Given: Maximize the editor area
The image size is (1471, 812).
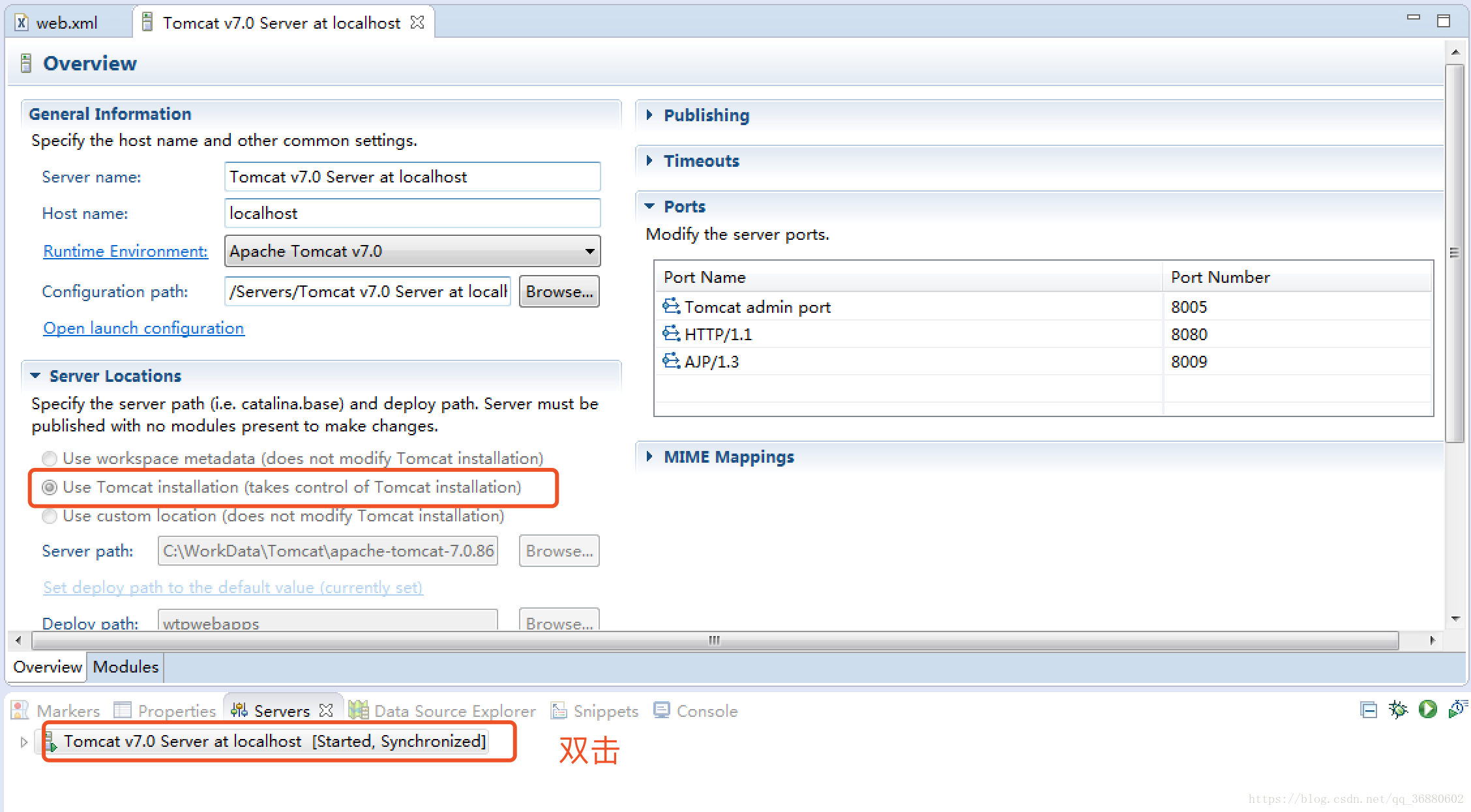Looking at the screenshot, I should coord(1444,21).
